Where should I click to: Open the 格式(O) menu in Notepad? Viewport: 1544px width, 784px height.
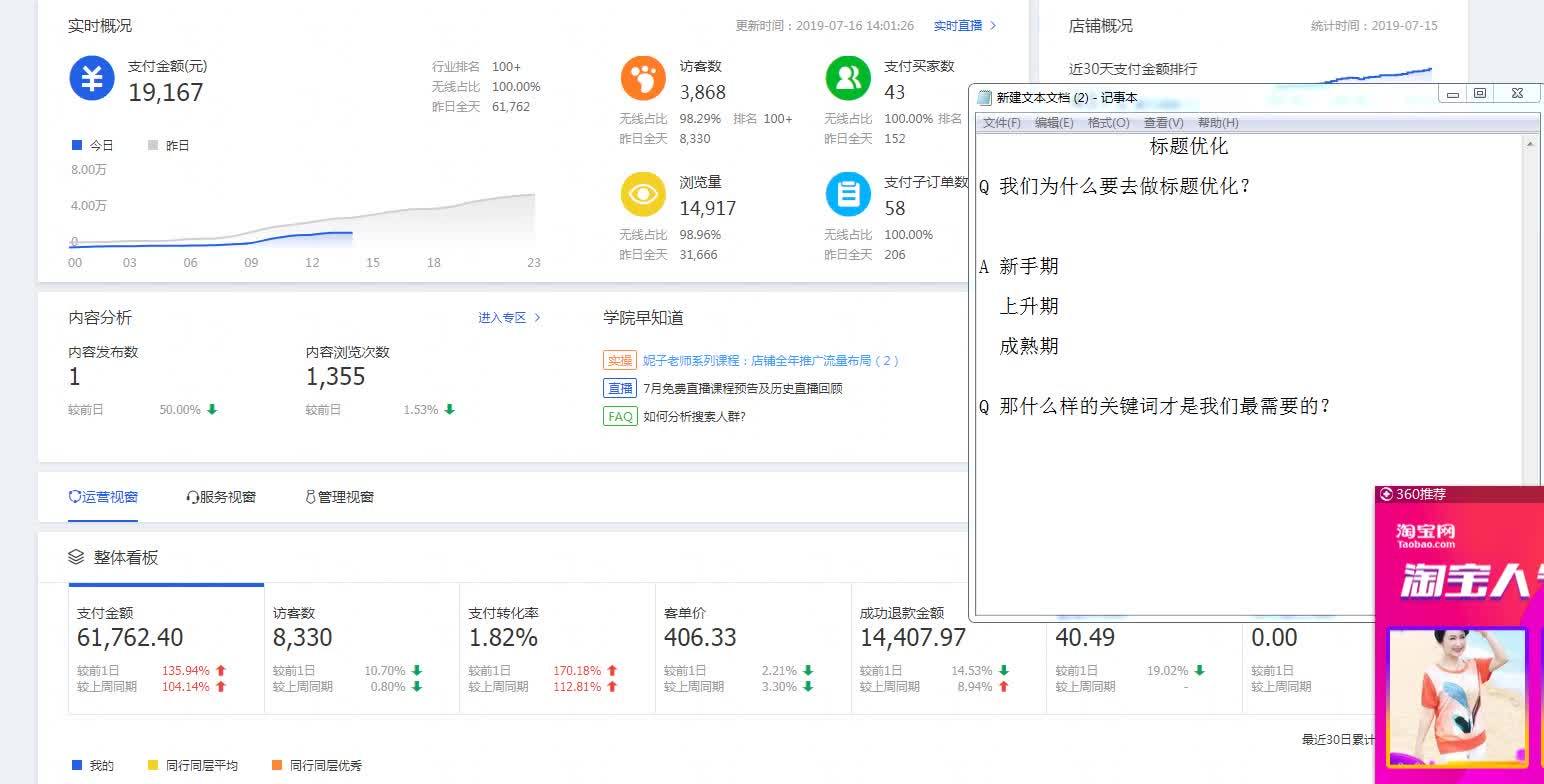(x=1108, y=123)
